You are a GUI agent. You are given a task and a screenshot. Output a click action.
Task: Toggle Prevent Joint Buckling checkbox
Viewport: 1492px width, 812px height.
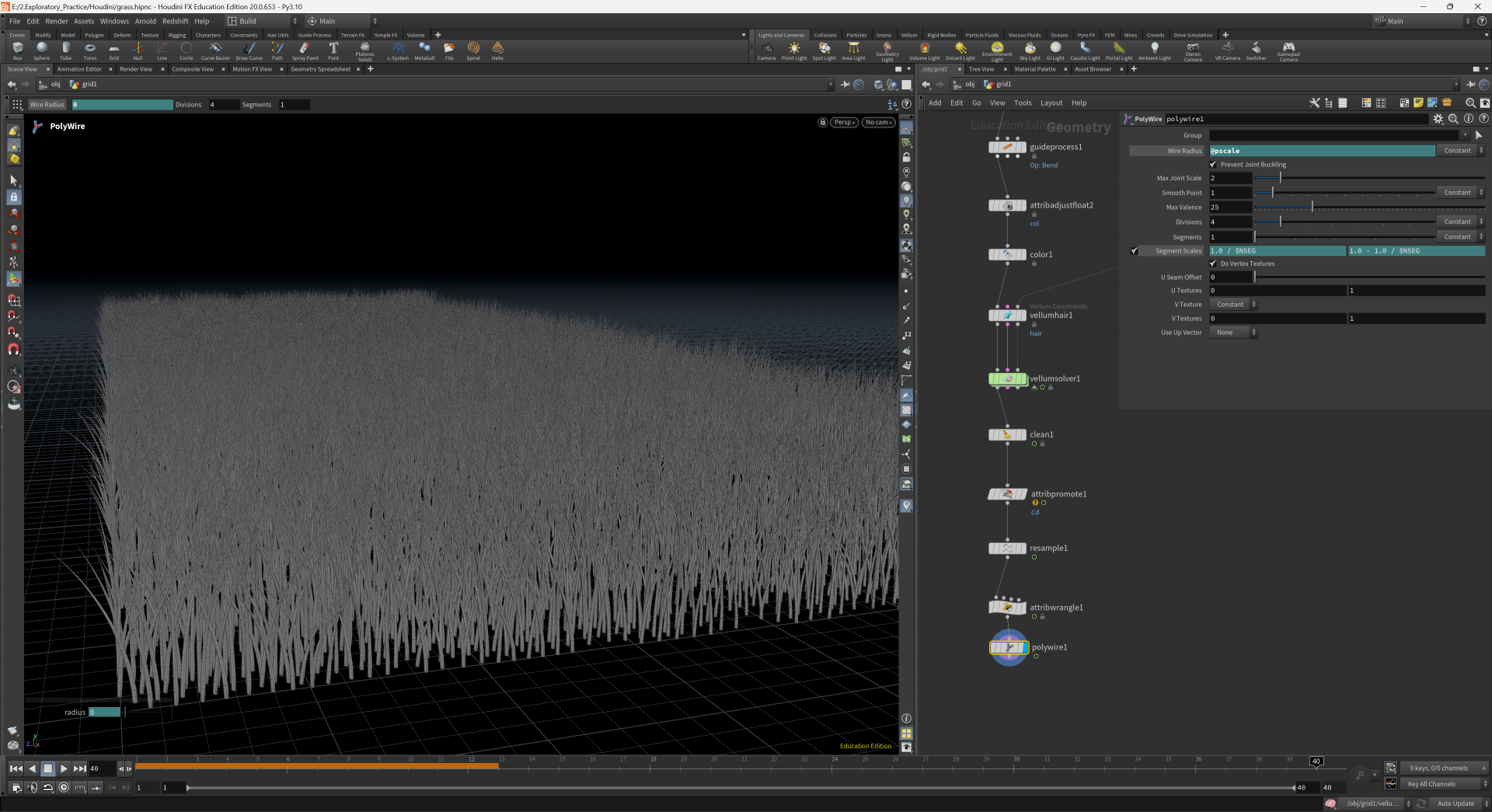(1213, 165)
